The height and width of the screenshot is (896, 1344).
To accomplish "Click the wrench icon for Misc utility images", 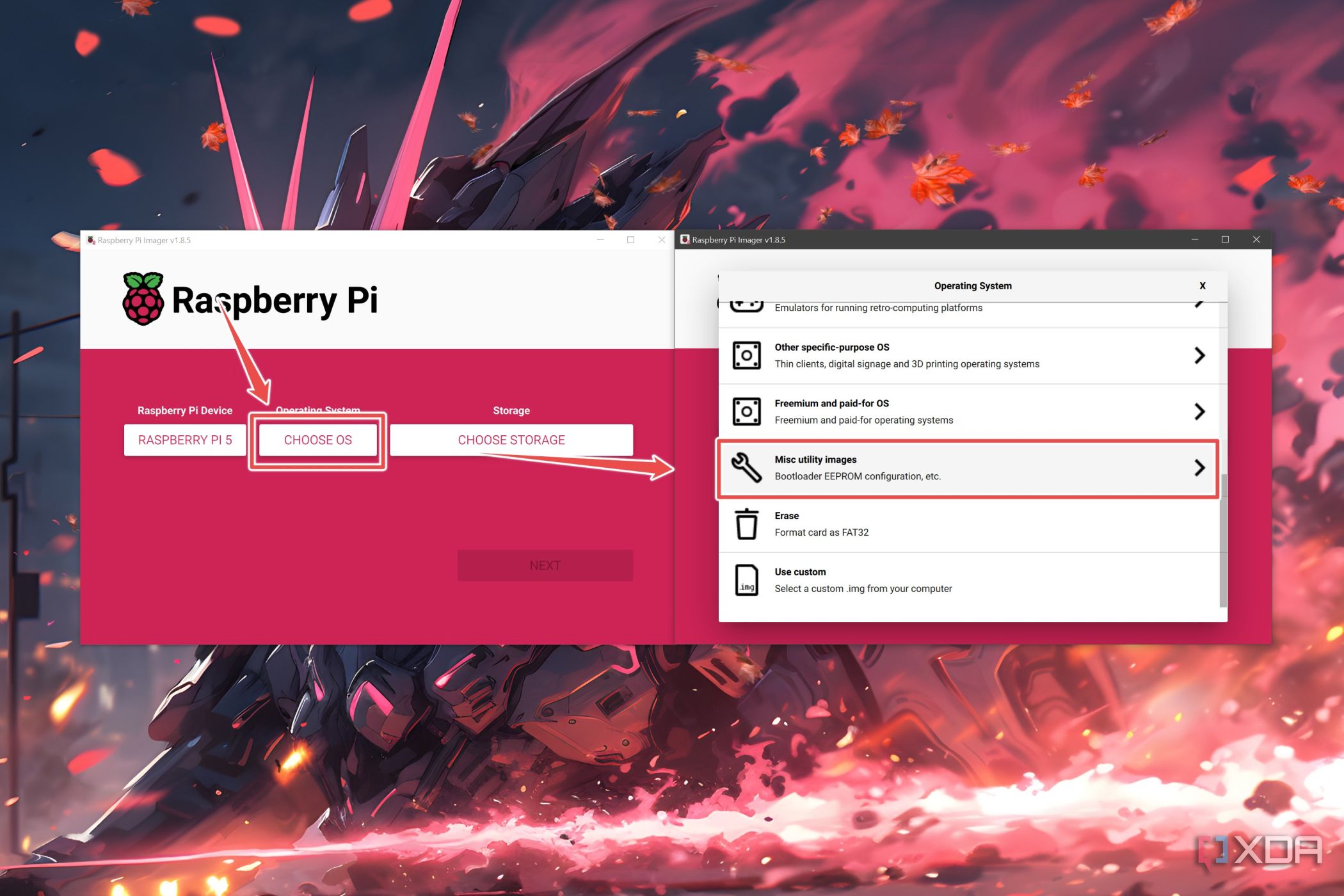I will click(746, 467).
